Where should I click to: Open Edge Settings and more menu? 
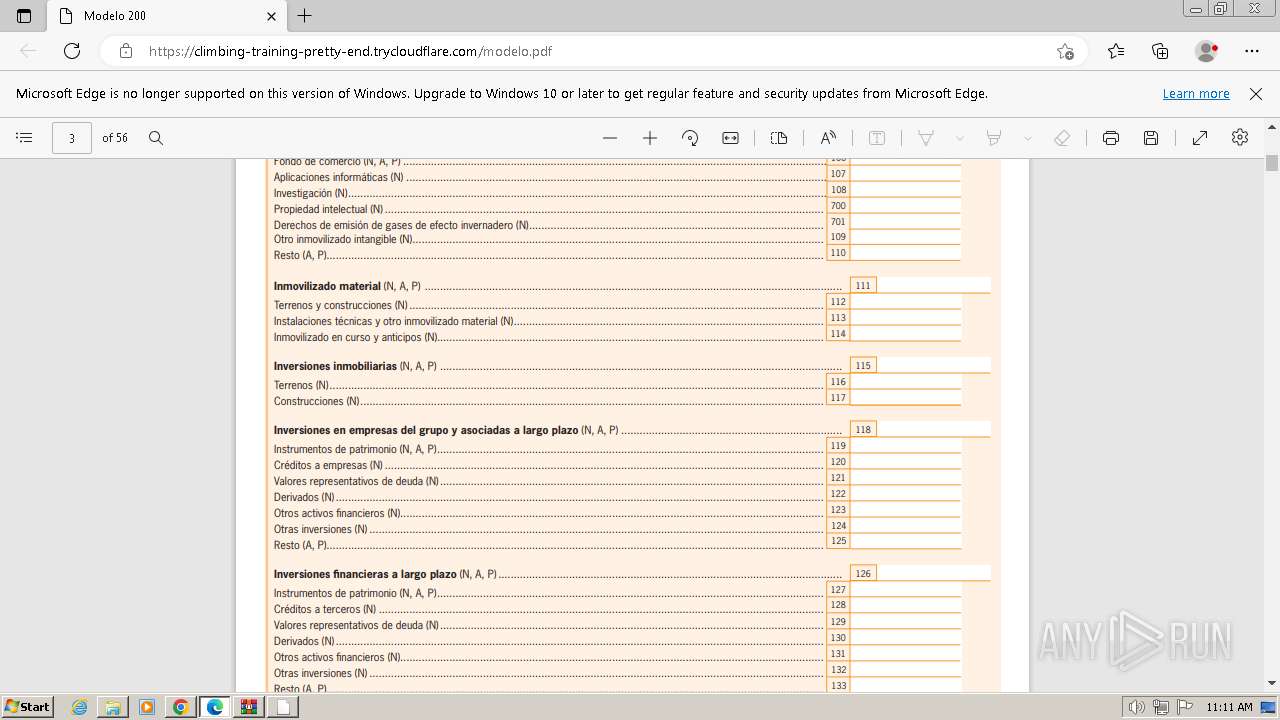click(x=1252, y=51)
